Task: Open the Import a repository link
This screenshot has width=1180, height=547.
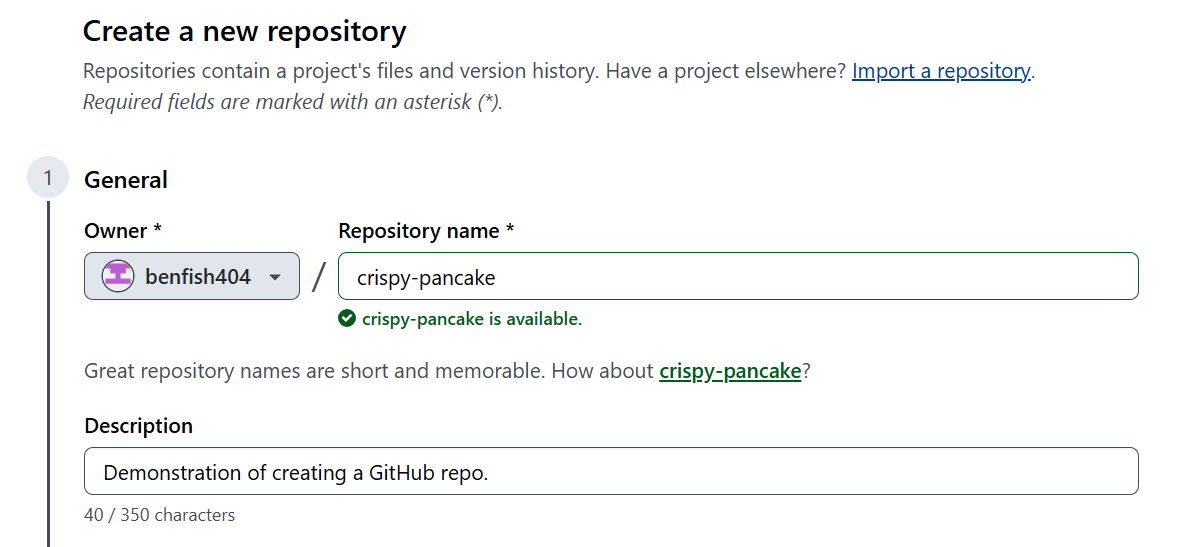Action: [941, 71]
